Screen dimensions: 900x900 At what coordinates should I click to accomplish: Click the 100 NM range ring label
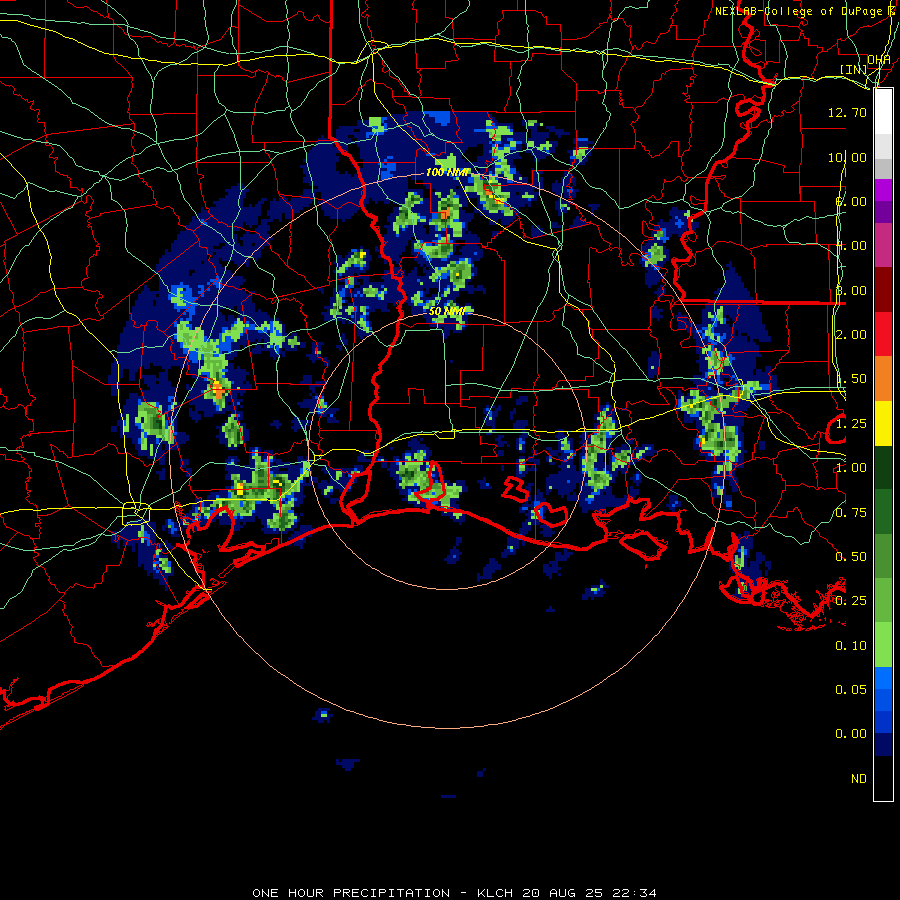[x=447, y=172]
